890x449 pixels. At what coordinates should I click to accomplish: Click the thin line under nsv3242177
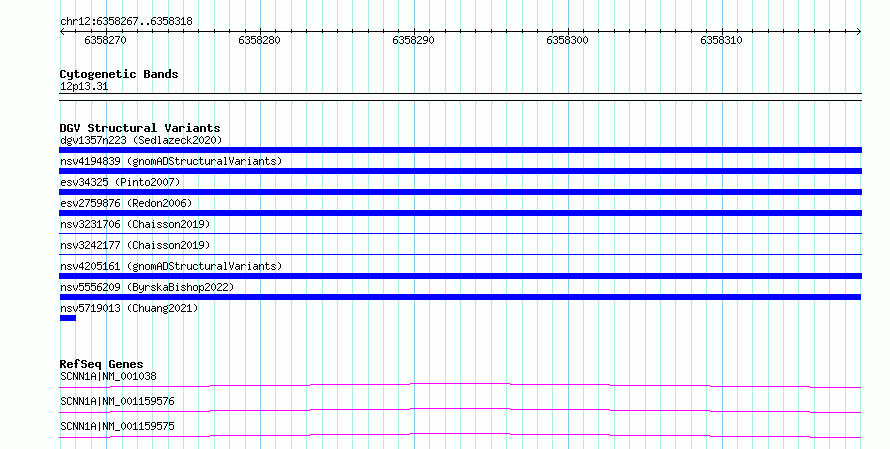pos(460,254)
